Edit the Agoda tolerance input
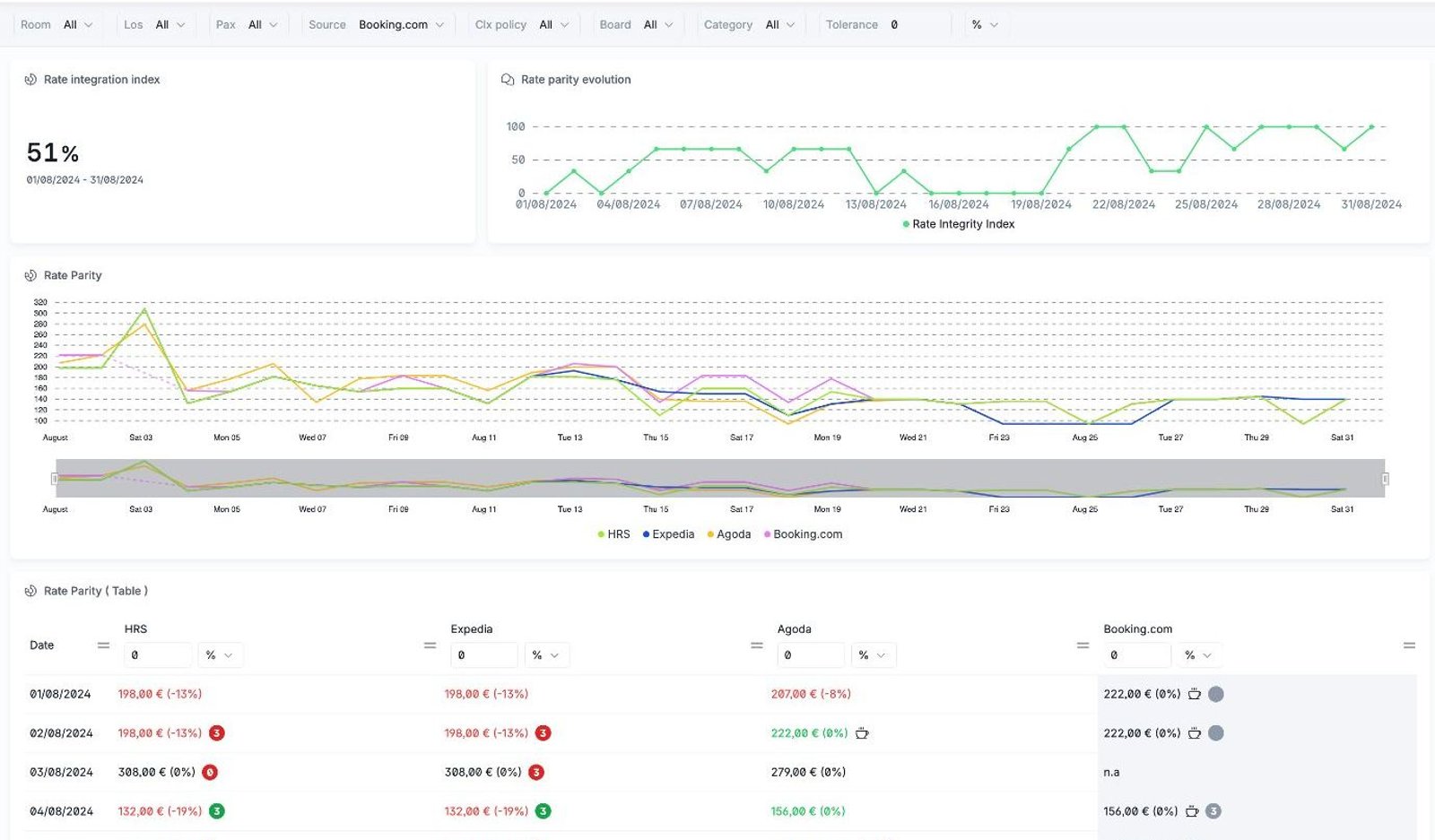This screenshot has height=840, width=1435. tap(811, 655)
